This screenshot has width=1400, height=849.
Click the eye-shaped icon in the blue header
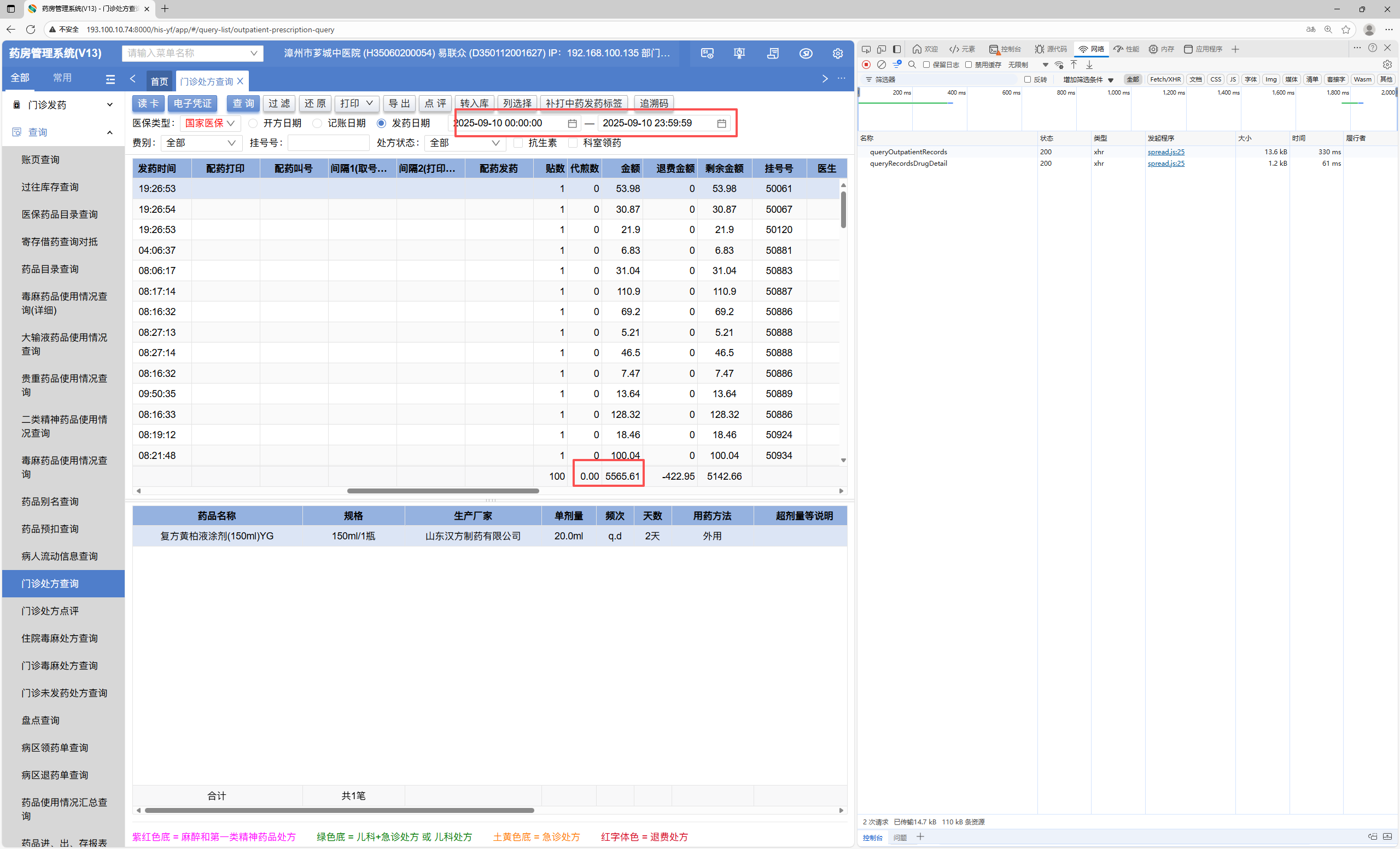coord(805,54)
